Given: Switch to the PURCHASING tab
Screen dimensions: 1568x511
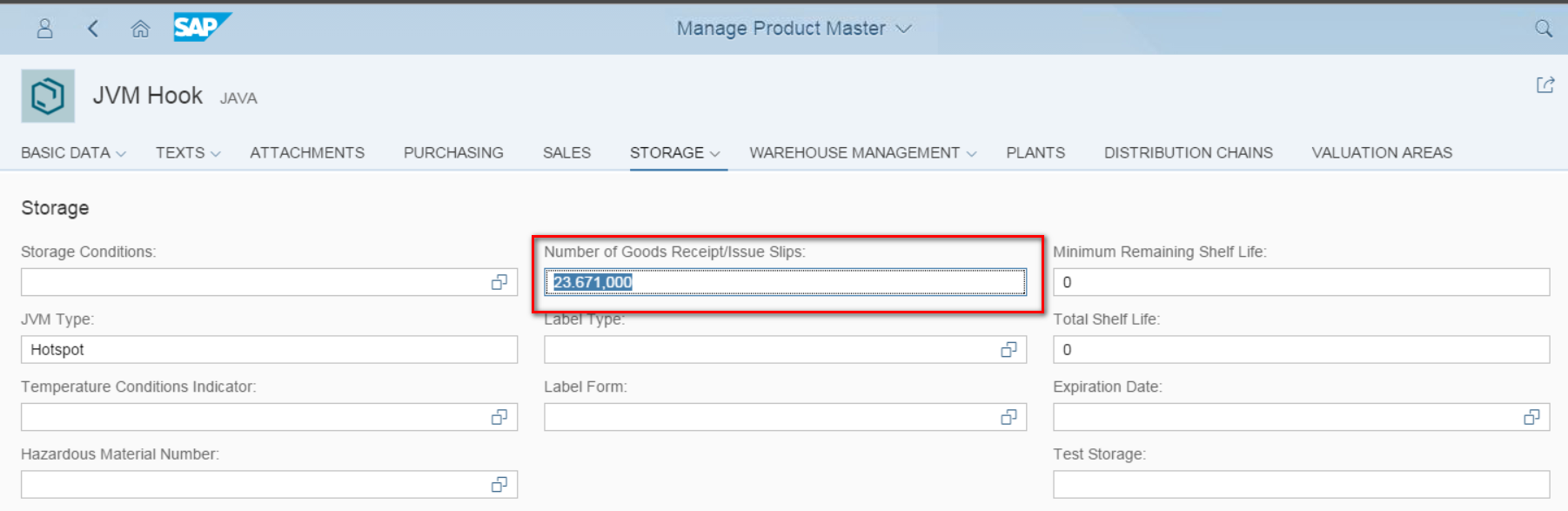Looking at the screenshot, I should [453, 152].
